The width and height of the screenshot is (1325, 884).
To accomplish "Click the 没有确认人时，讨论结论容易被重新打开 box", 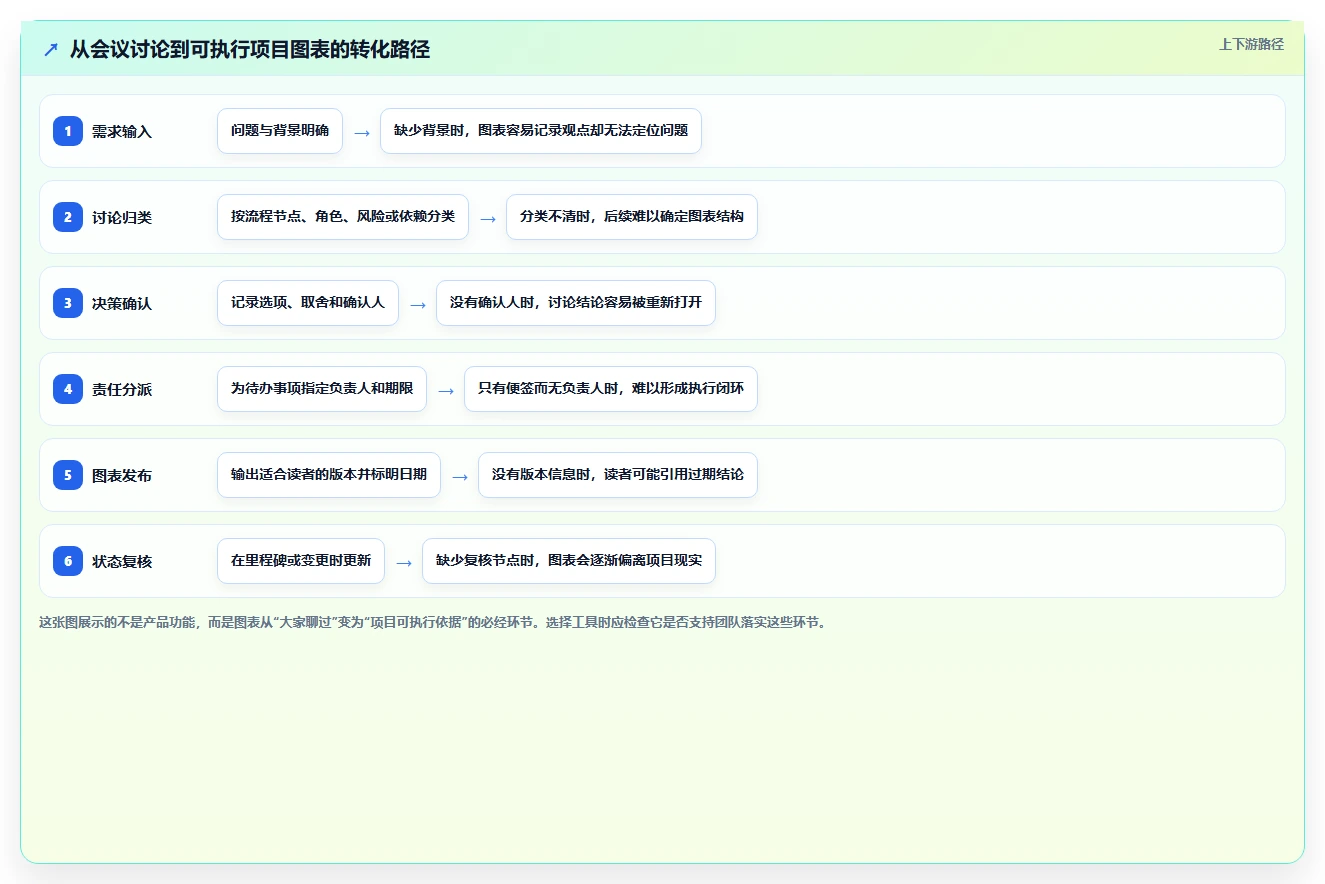I will pos(576,303).
